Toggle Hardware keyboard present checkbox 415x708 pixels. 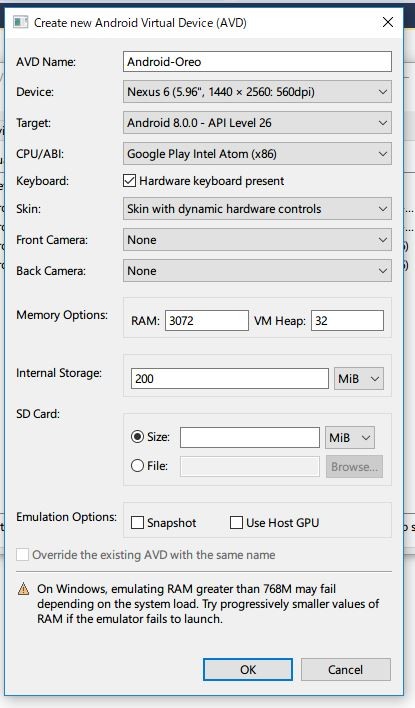point(129,181)
